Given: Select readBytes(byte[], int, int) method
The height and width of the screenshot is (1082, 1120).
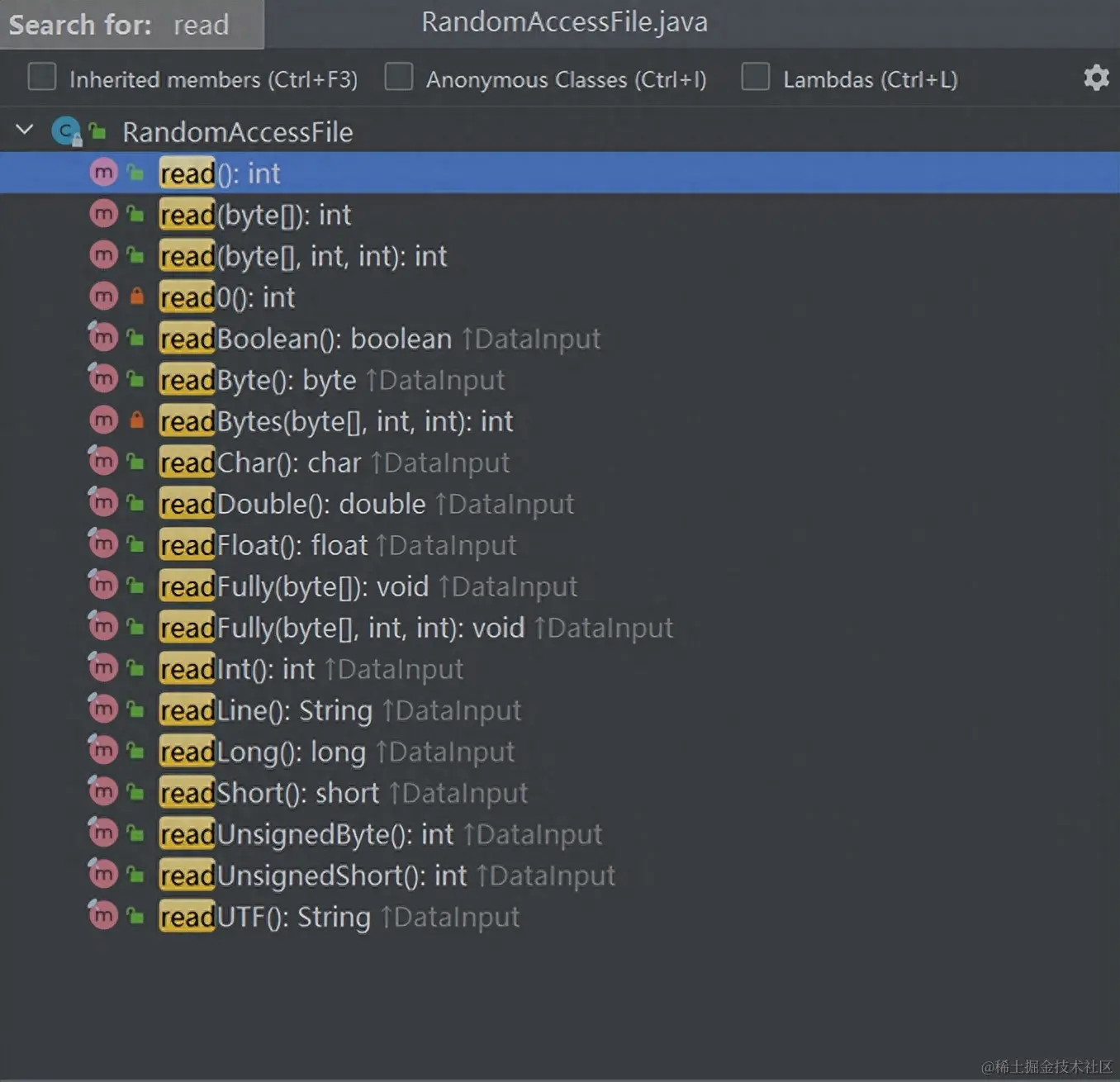Looking at the screenshot, I should 336,421.
